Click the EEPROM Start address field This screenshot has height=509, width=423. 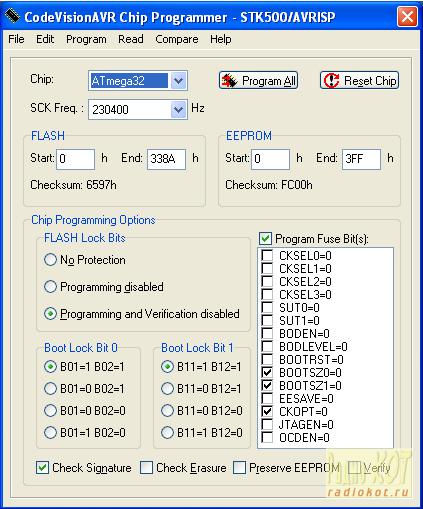click(x=271, y=159)
